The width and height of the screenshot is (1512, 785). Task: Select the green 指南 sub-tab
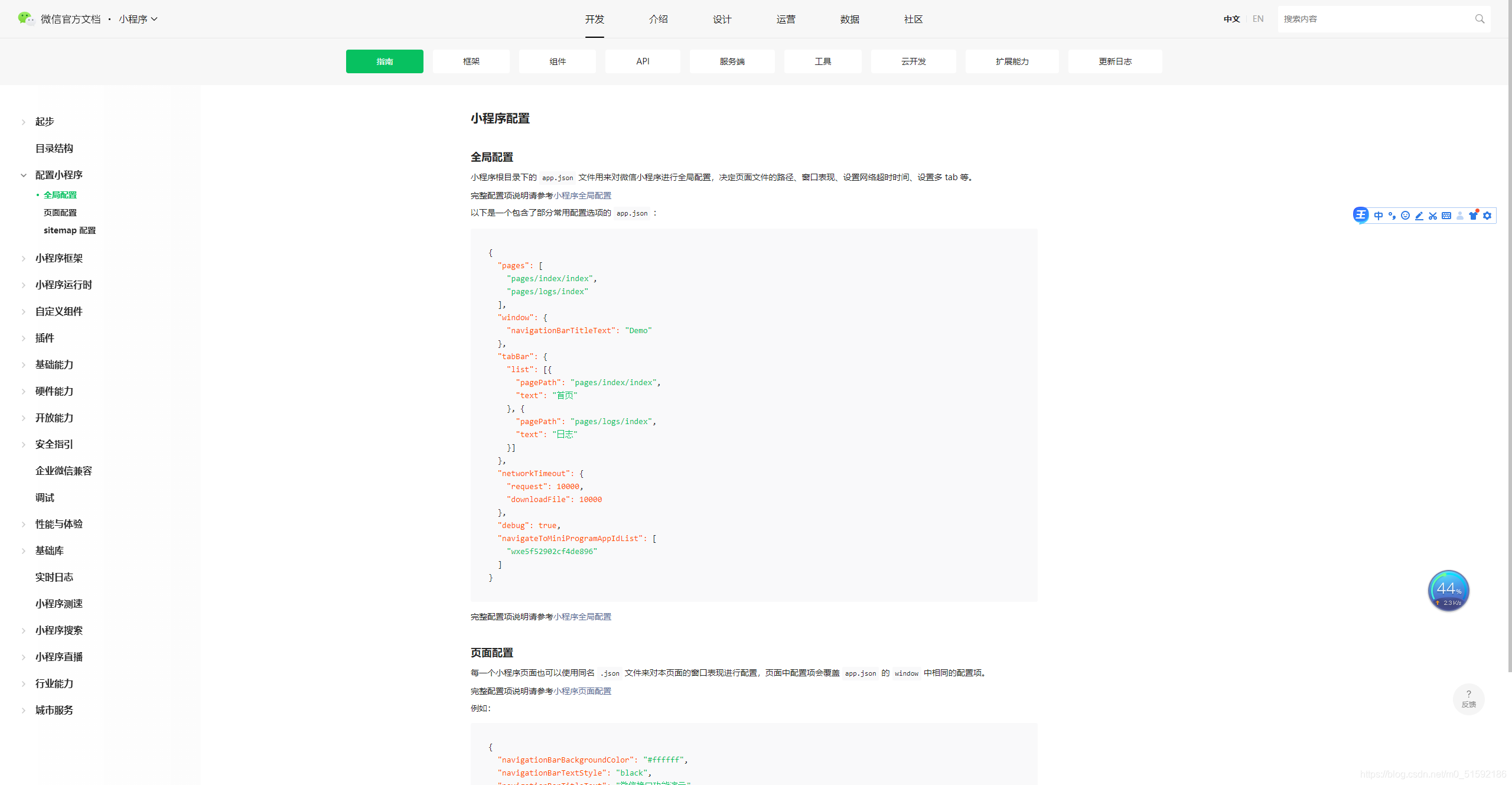pos(384,61)
